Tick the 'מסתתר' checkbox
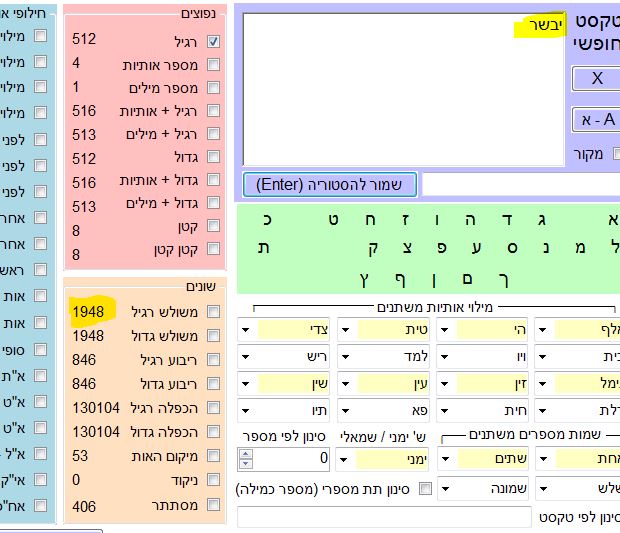620x533 pixels. pos(213,507)
